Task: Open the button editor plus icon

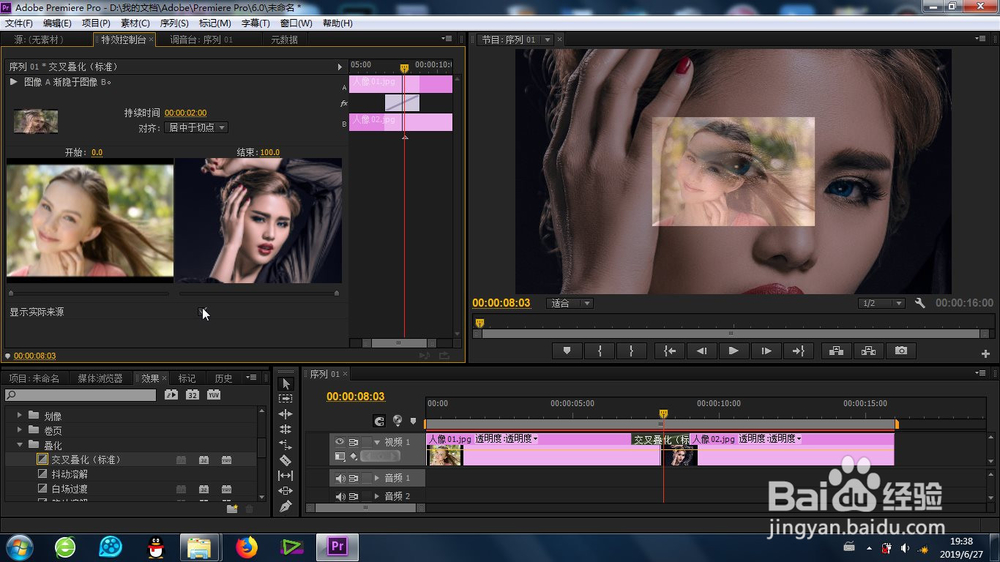Action: pyautogui.click(x=985, y=353)
